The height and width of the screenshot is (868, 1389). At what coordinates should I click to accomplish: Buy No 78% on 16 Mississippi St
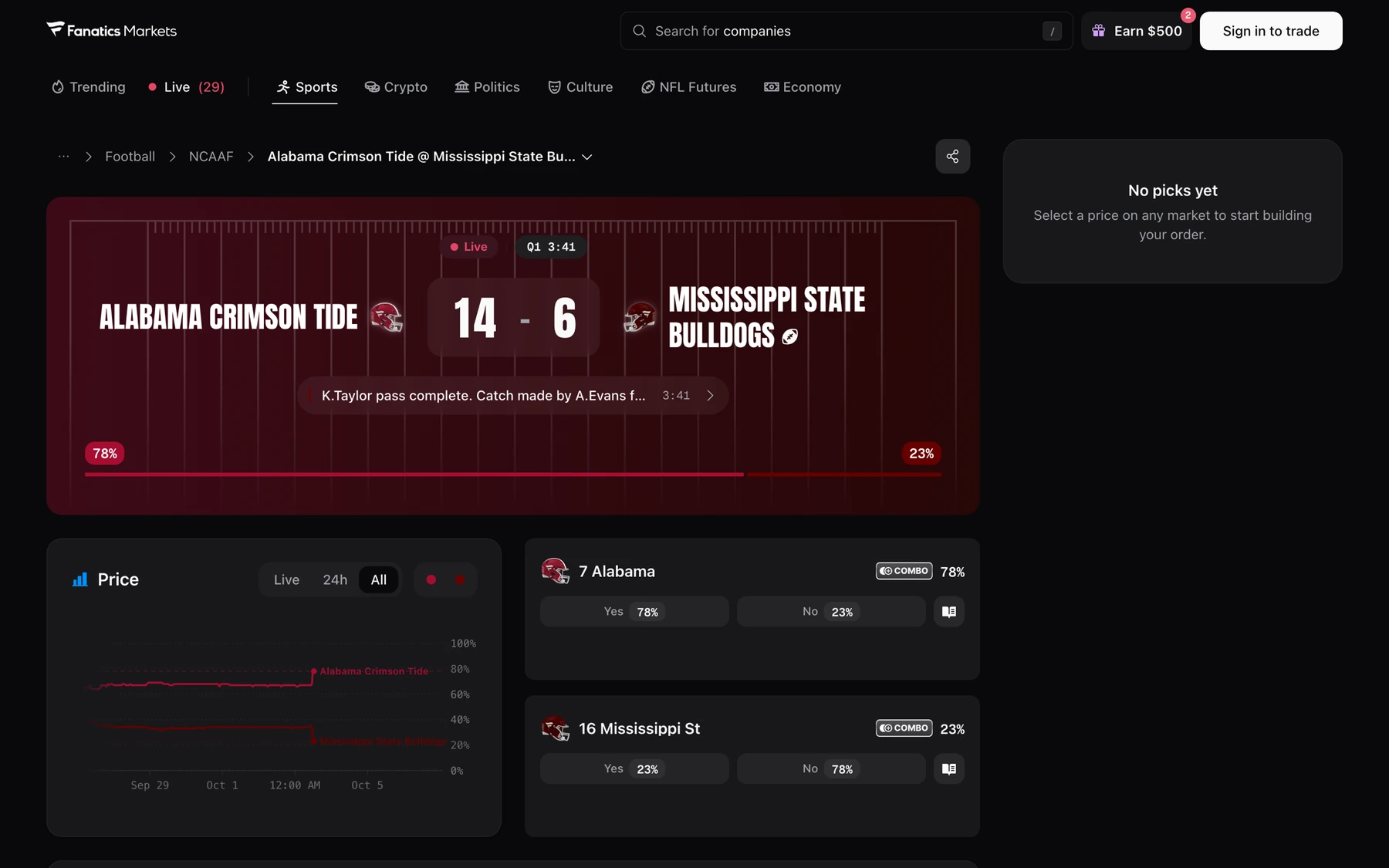coord(831,769)
